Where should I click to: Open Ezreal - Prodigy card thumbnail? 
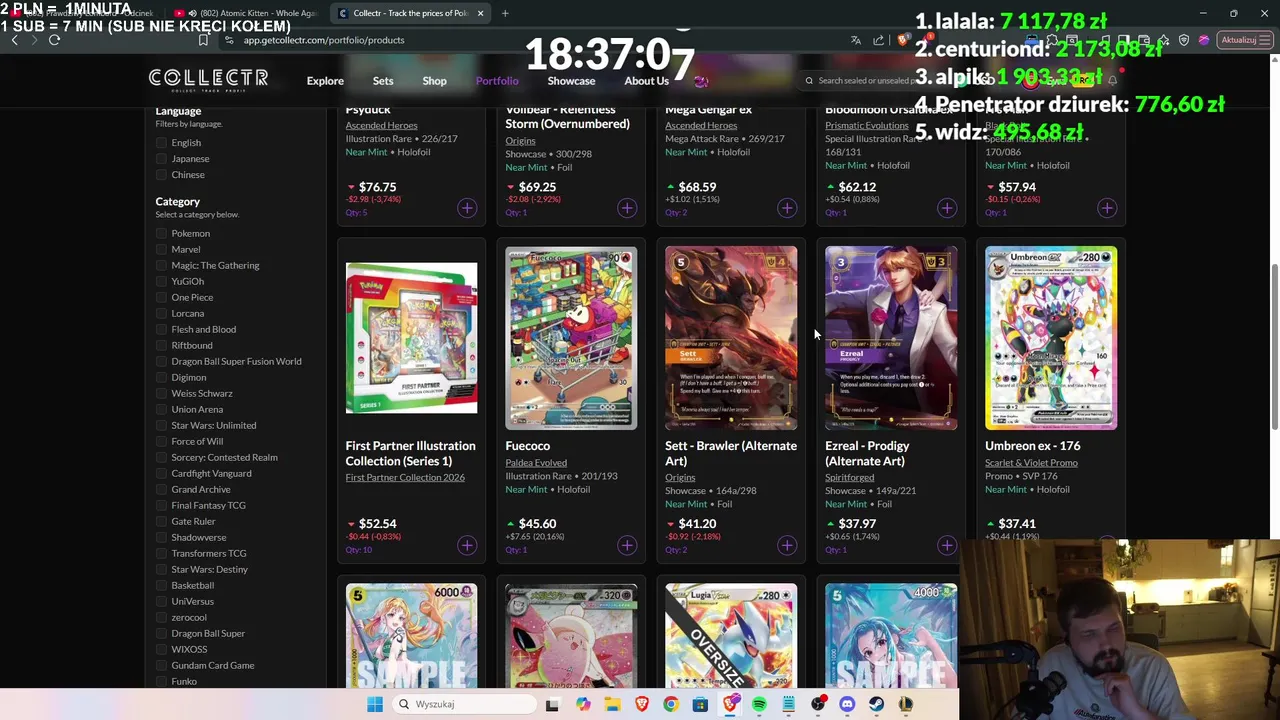[x=891, y=338]
